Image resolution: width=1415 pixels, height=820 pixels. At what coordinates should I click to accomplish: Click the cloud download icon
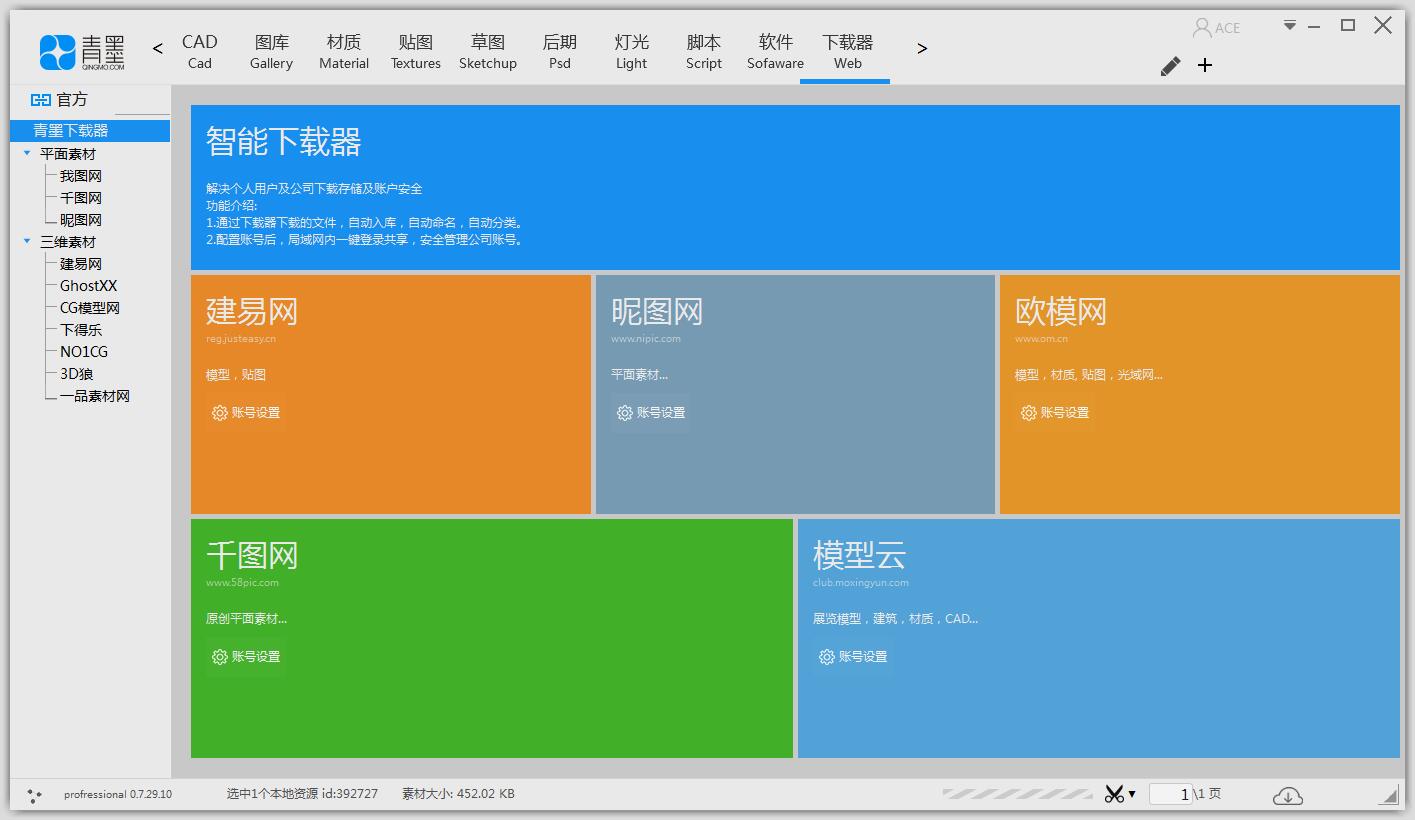[1288, 795]
